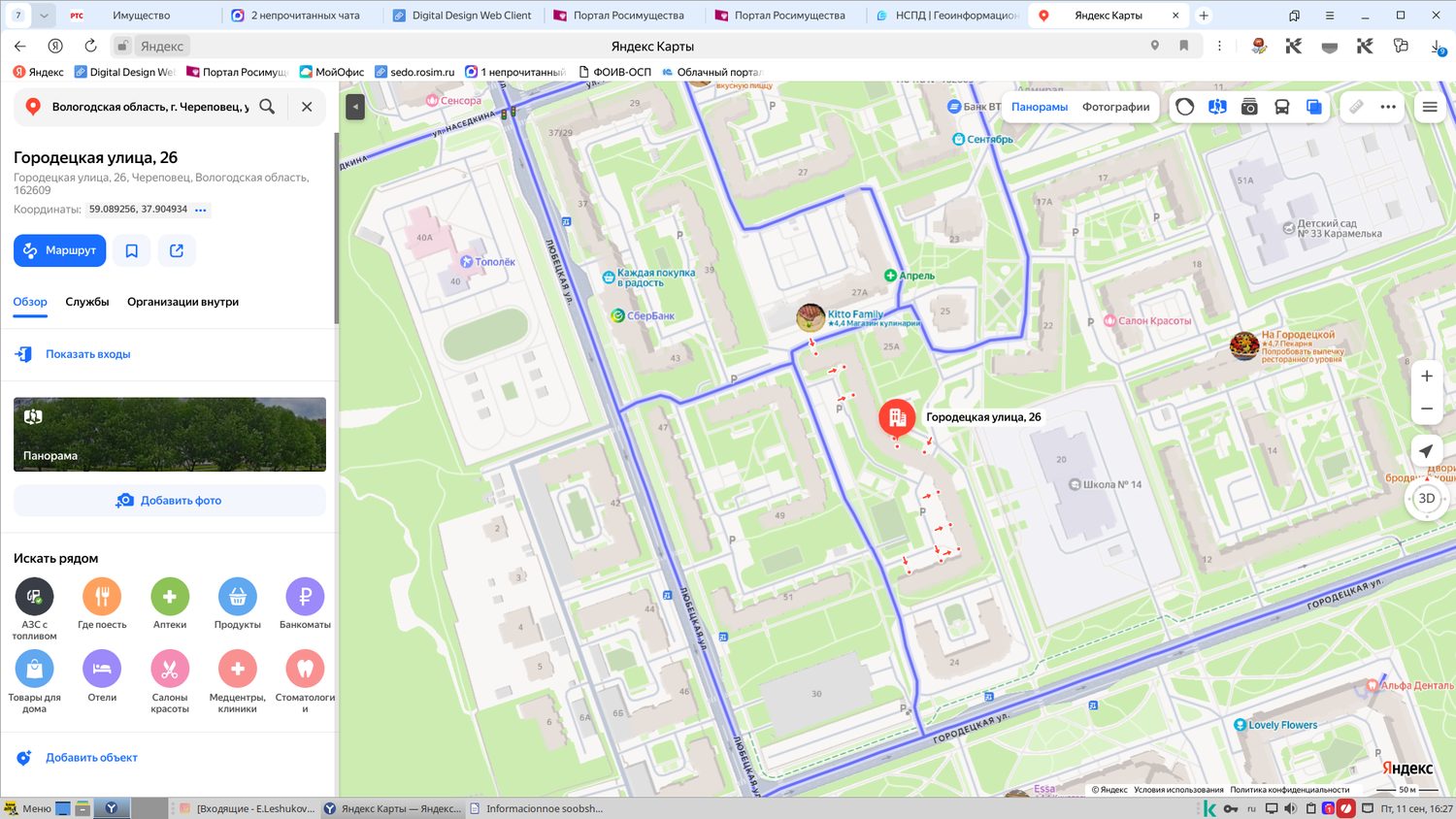Open the three-dots map tools menu

click(x=1388, y=107)
